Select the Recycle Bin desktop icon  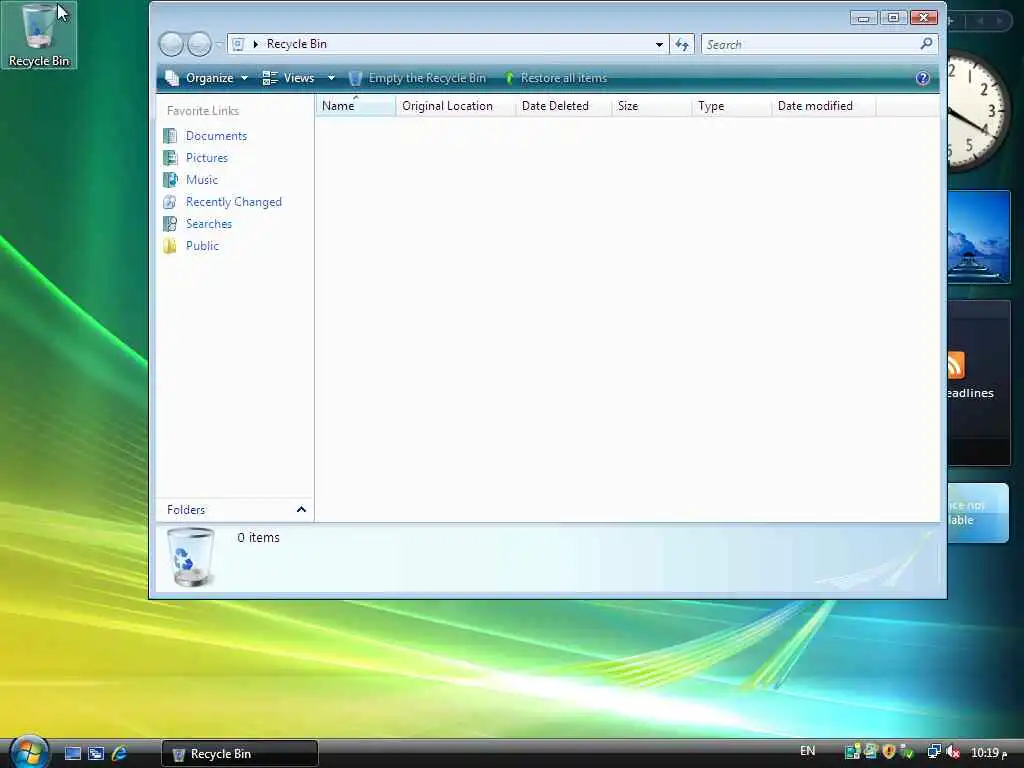click(x=39, y=35)
